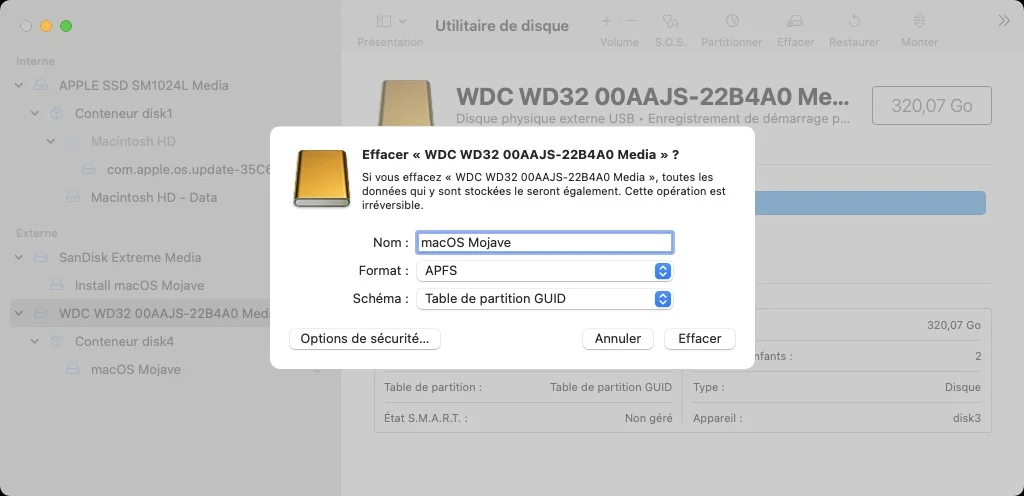Click the disk icon beside SanDisk Extreme Media
The width and height of the screenshot is (1024, 496).
[x=41, y=257]
